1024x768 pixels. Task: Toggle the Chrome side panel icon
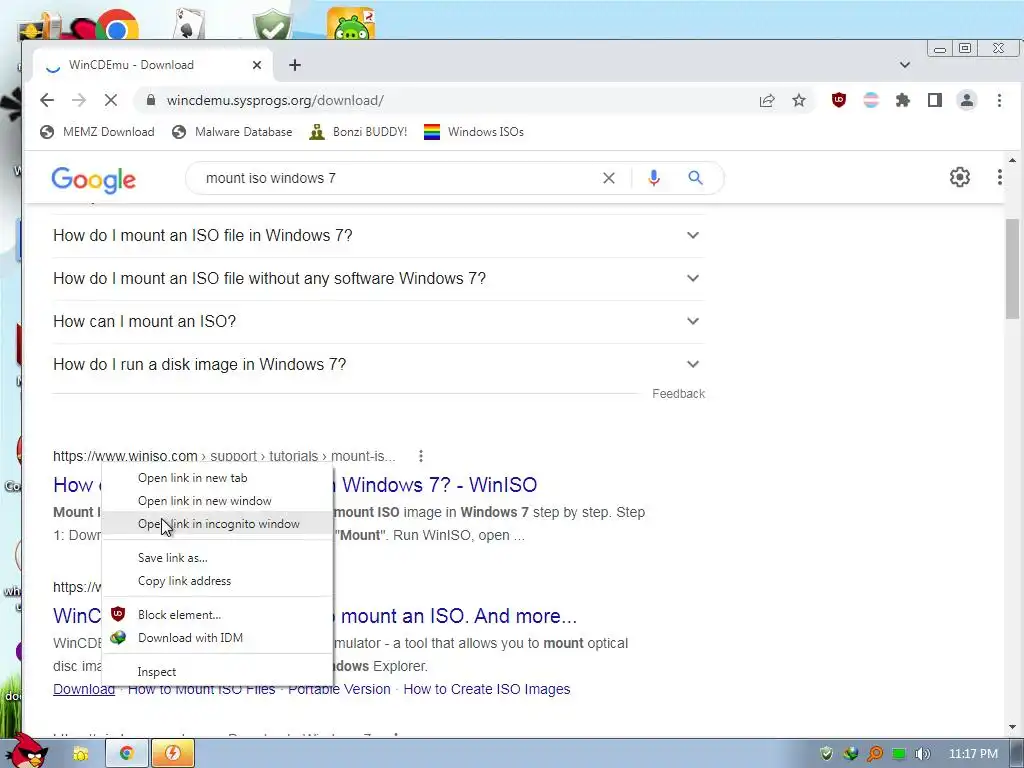coord(935,100)
